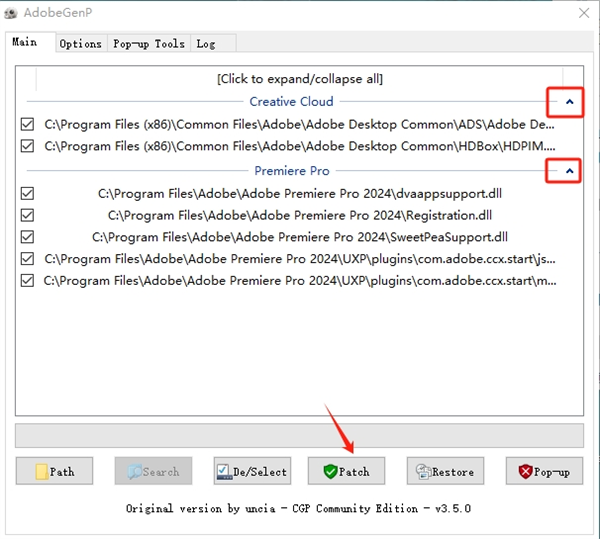This screenshot has height=539, width=600.
Task: Open the Options tab
Action: pyautogui.click(x=81, y=44)
